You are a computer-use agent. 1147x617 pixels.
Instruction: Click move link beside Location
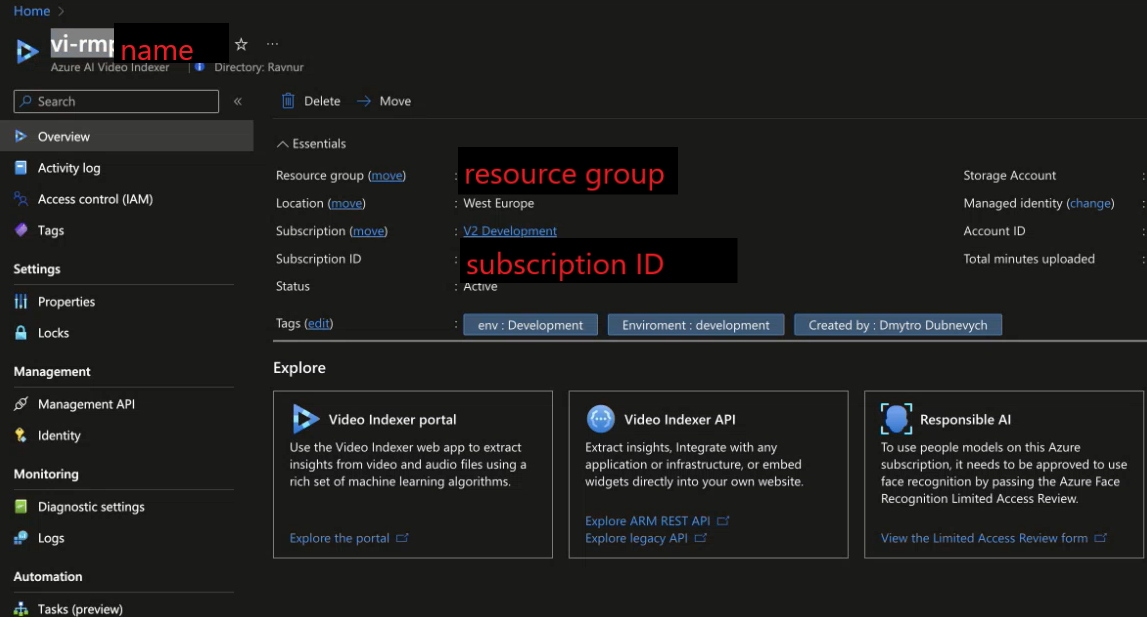[346, 203]
